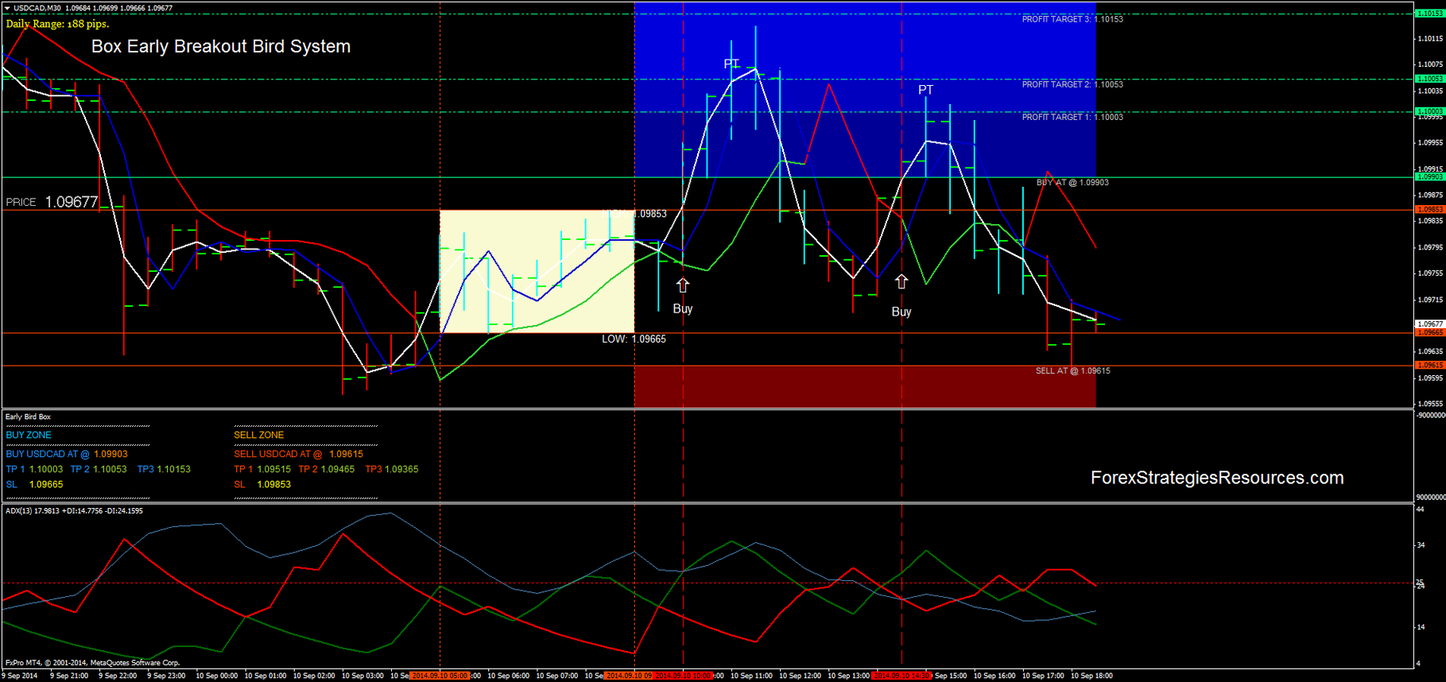Click the '10 Sep 02:00' time axis label

click(312, 676)
